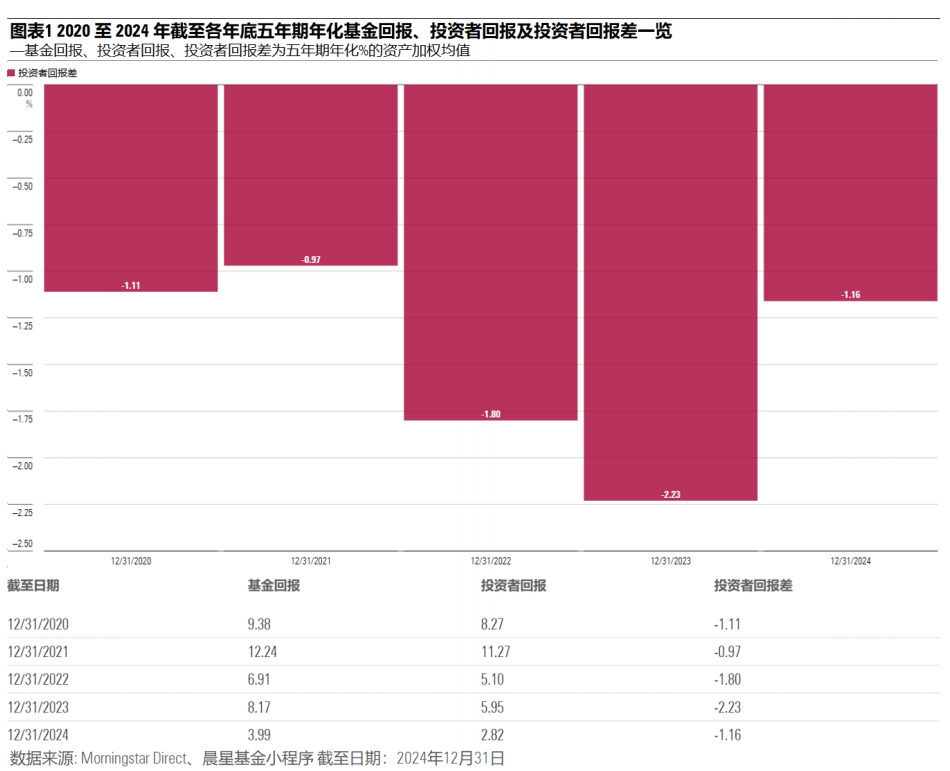Click the 基金回报 column header
Screen dimensions: 950x771
pos(274,586)
